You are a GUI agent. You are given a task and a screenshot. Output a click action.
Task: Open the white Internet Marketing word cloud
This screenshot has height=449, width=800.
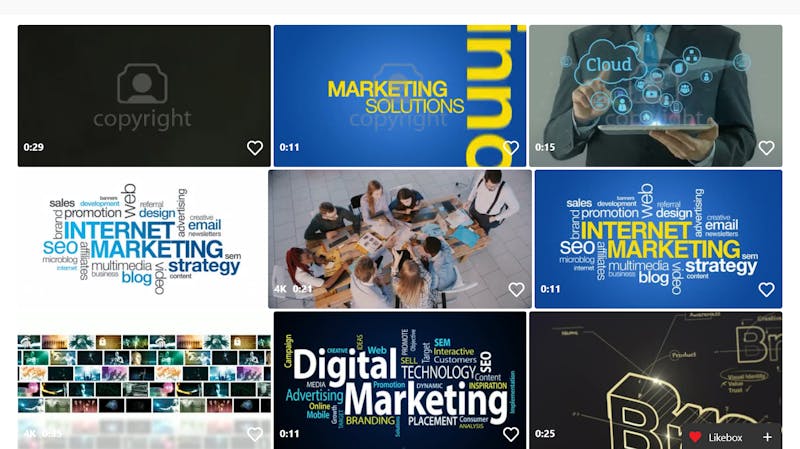pyautogui.click(x=144, y=239)
